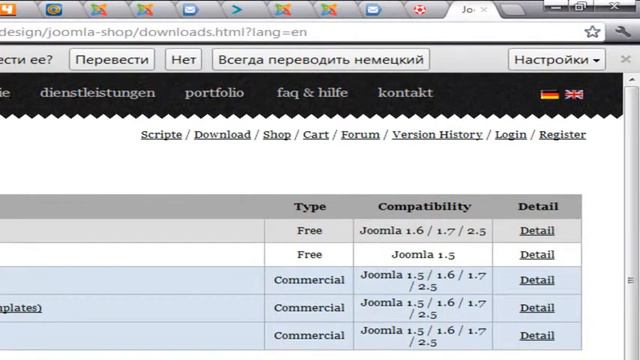
Task: Bookmark this page with the star icon
Action: point(592,32)
